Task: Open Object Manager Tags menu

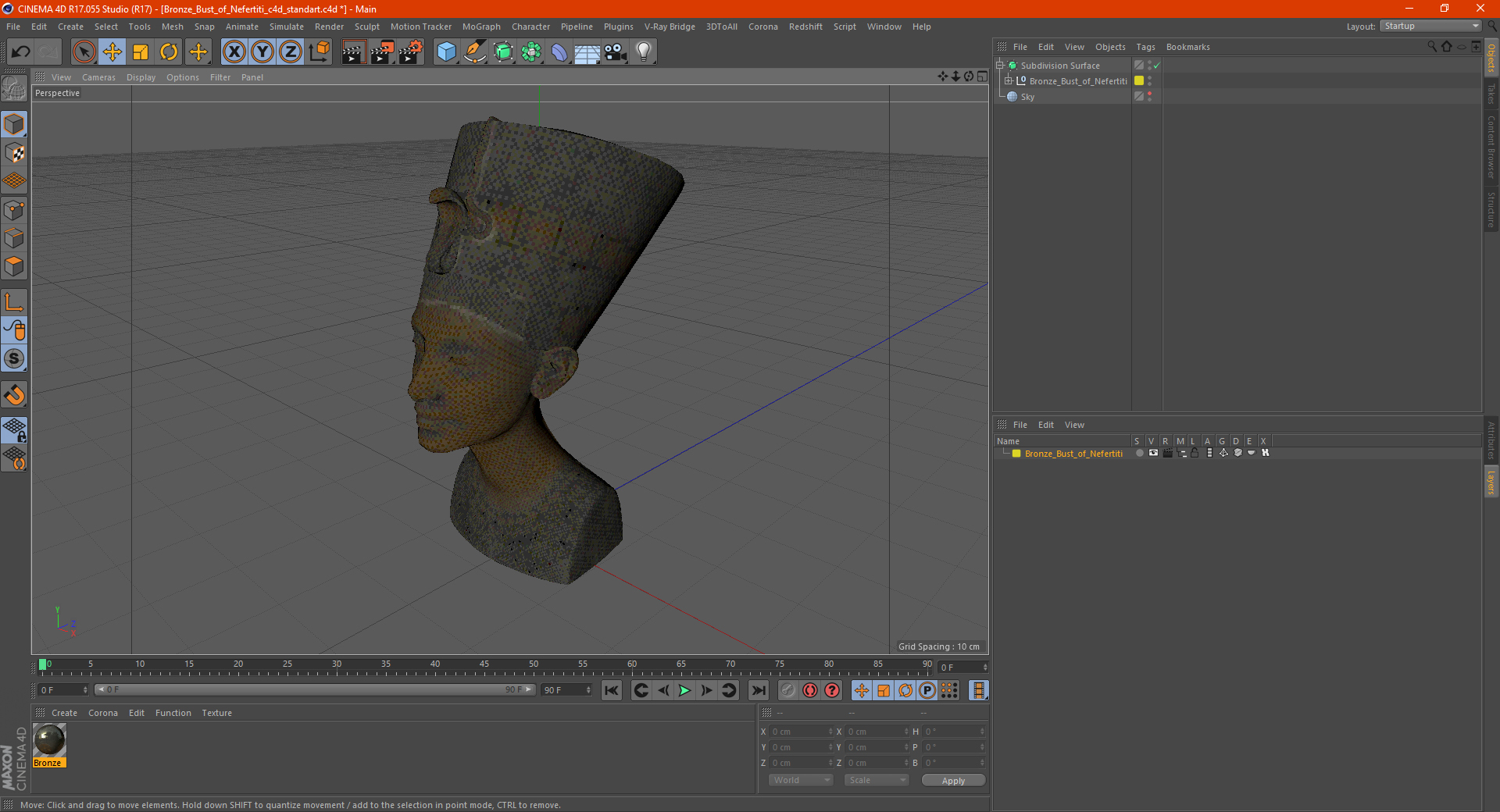Action: point(1145,47)
